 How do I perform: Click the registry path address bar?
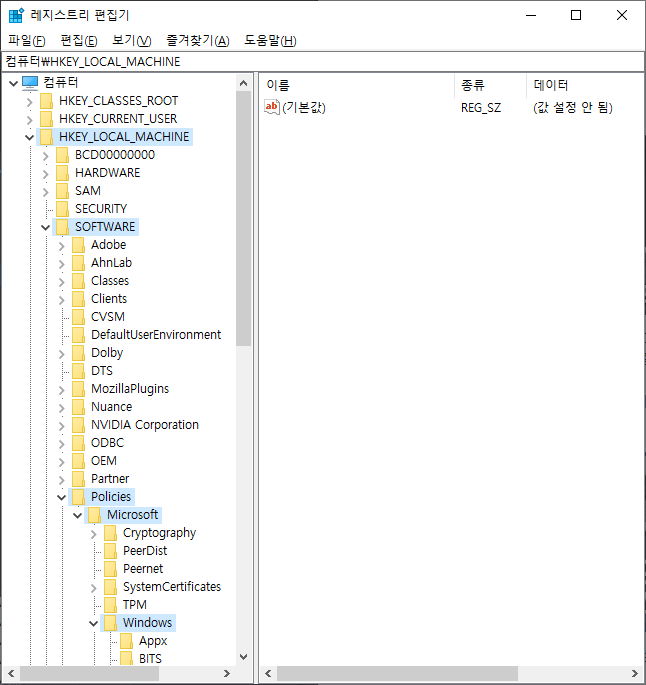322,61
